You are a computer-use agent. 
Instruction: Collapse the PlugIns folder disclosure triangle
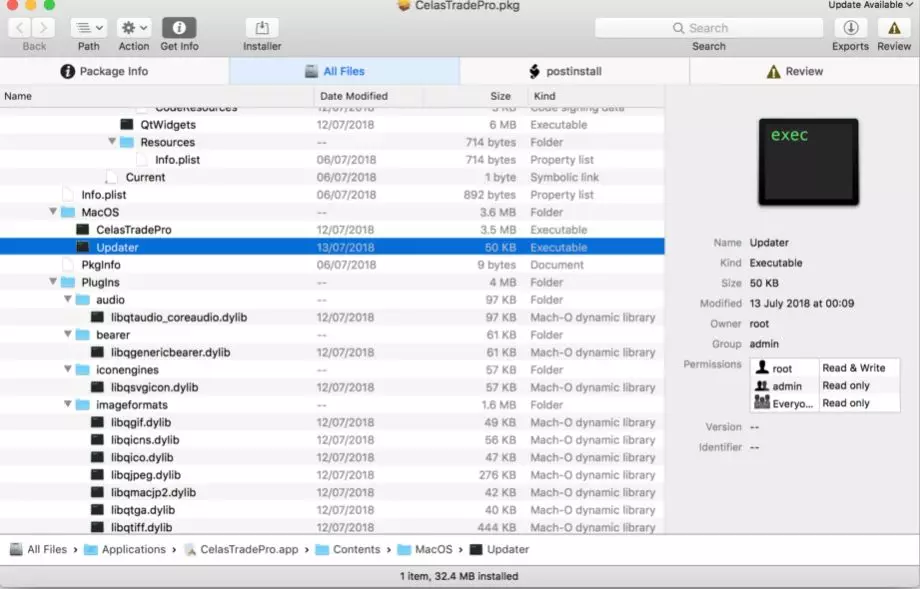(x=53, y=283)
